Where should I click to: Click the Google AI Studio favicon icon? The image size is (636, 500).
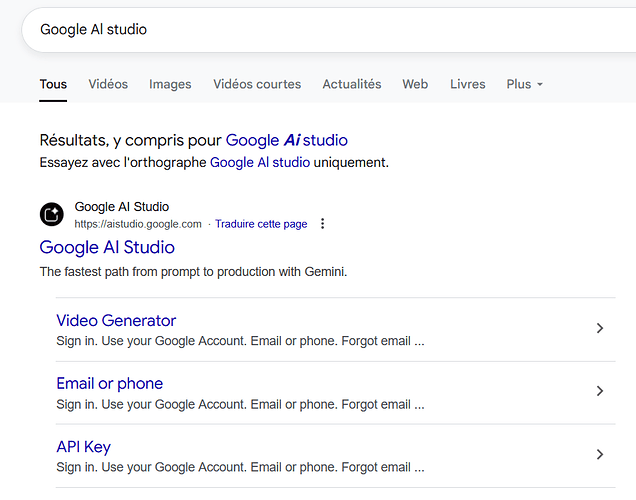pyautogui.click(x=52, y=215)
